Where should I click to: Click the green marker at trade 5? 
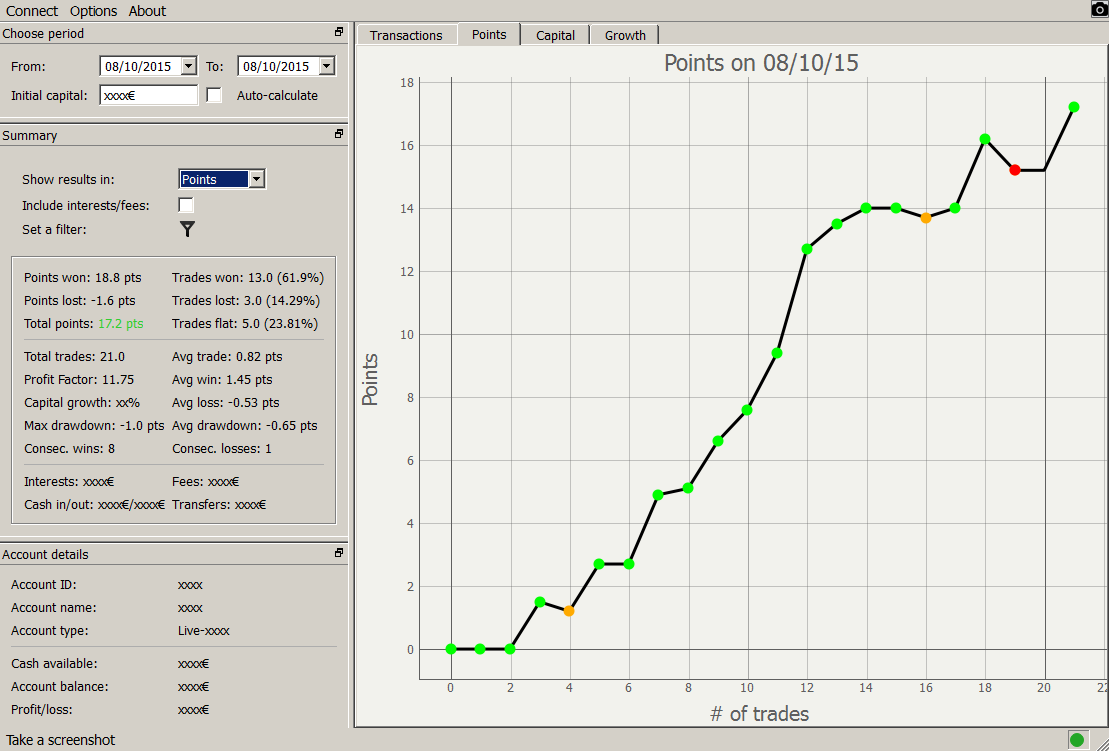click(x=599, y=564)
